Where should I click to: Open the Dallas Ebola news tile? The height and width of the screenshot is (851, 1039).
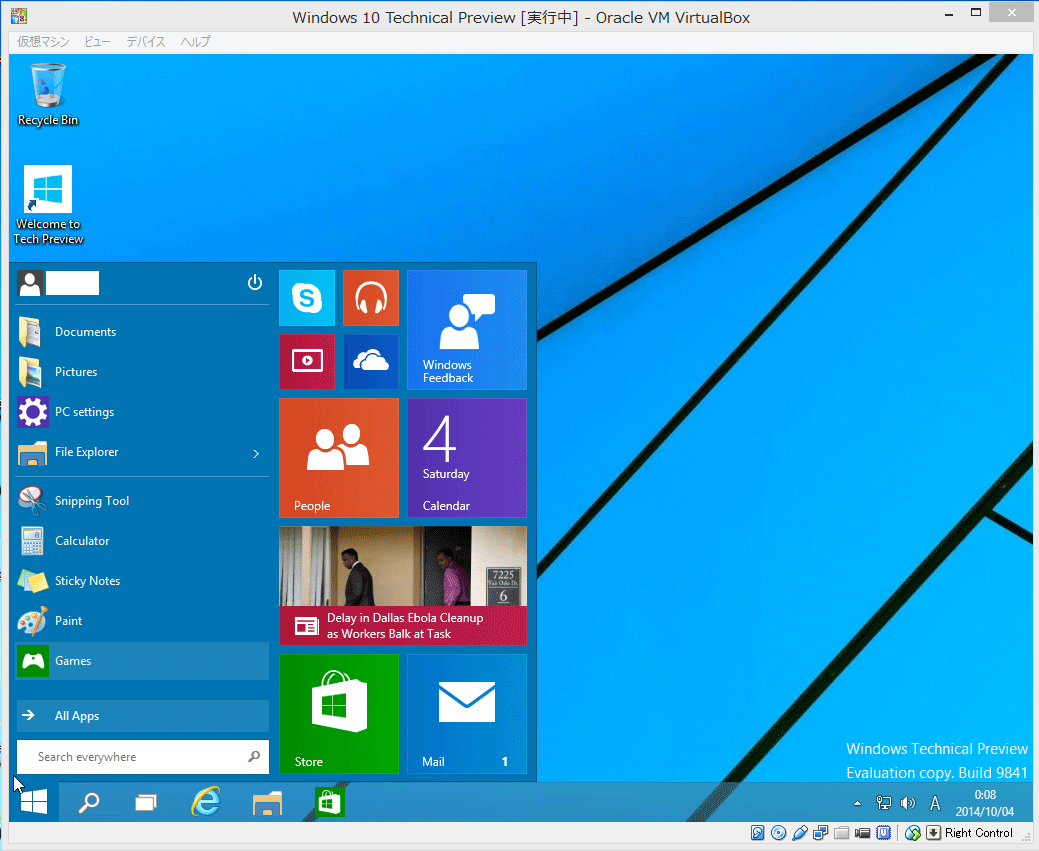pos(403,586)
